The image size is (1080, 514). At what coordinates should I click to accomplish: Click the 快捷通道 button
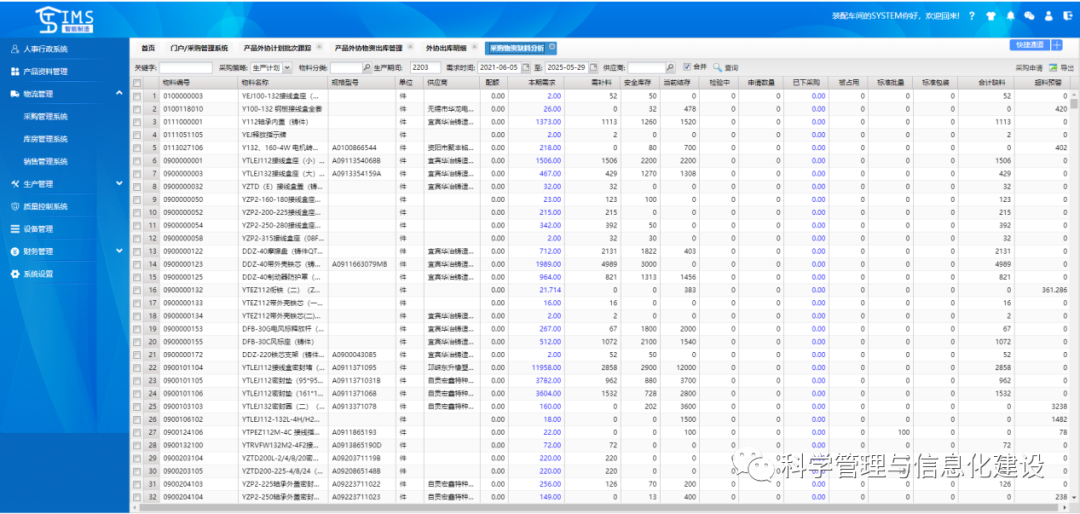pos(1030,45)
